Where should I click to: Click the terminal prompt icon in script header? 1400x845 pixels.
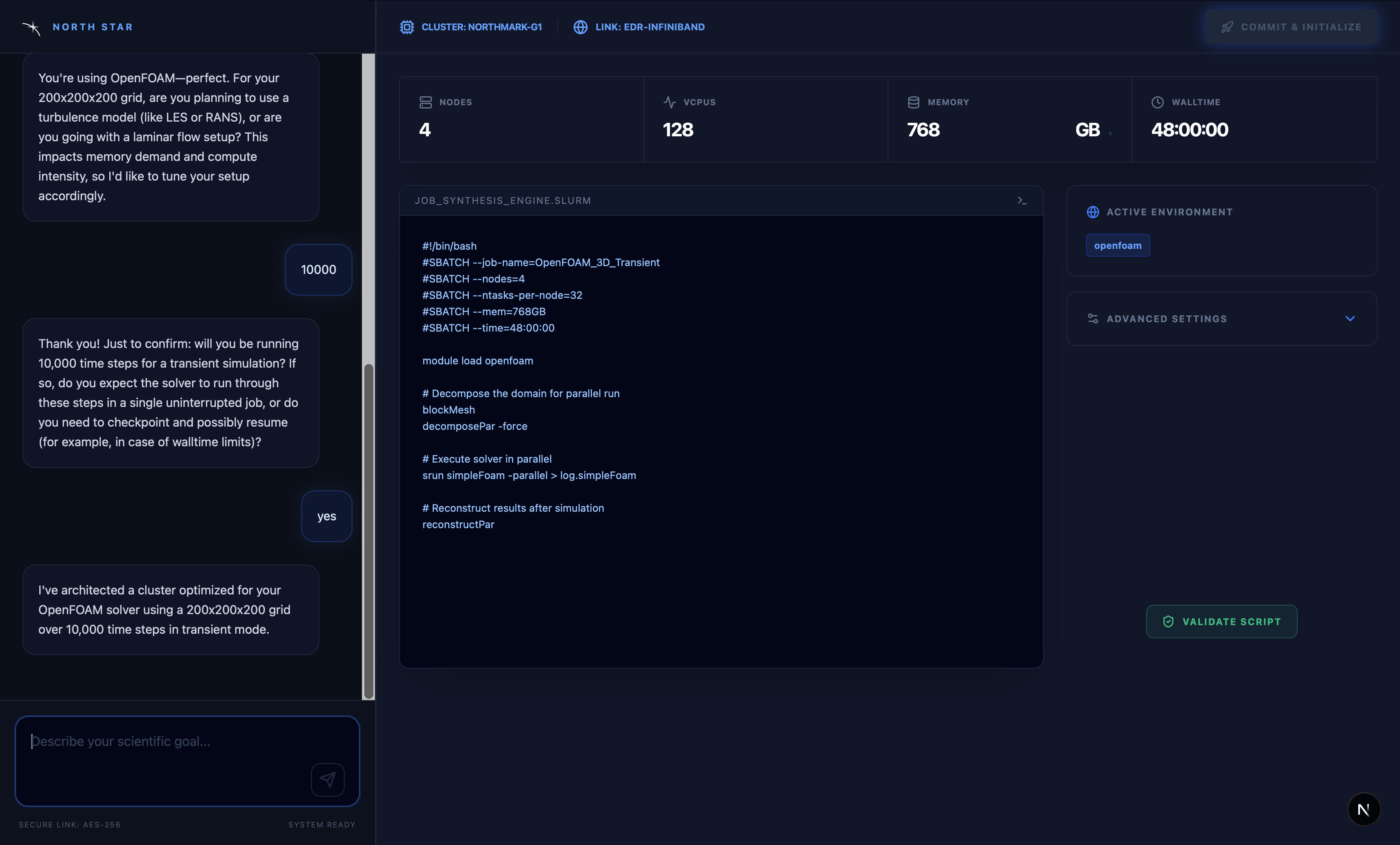1022,201
